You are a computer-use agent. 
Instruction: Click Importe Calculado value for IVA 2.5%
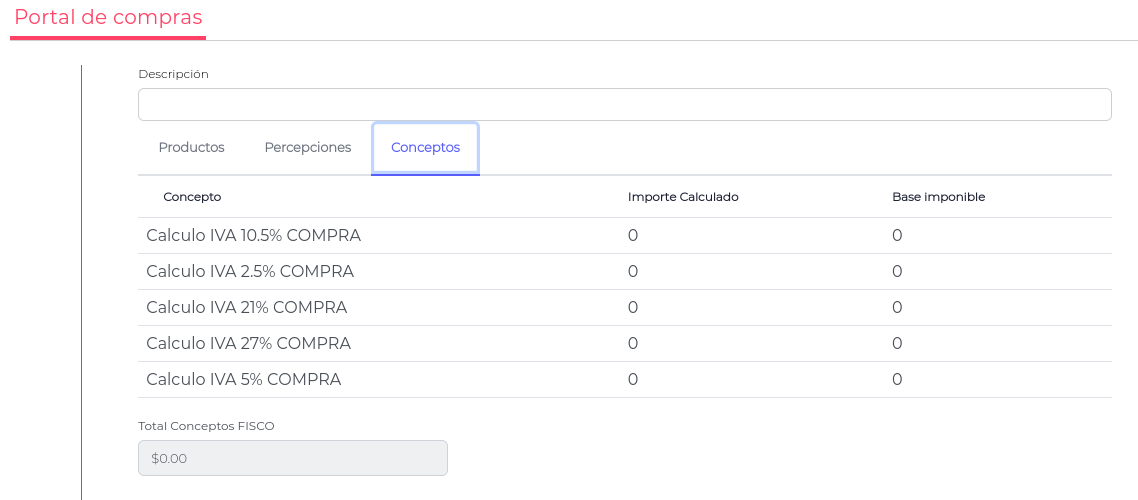633,272
